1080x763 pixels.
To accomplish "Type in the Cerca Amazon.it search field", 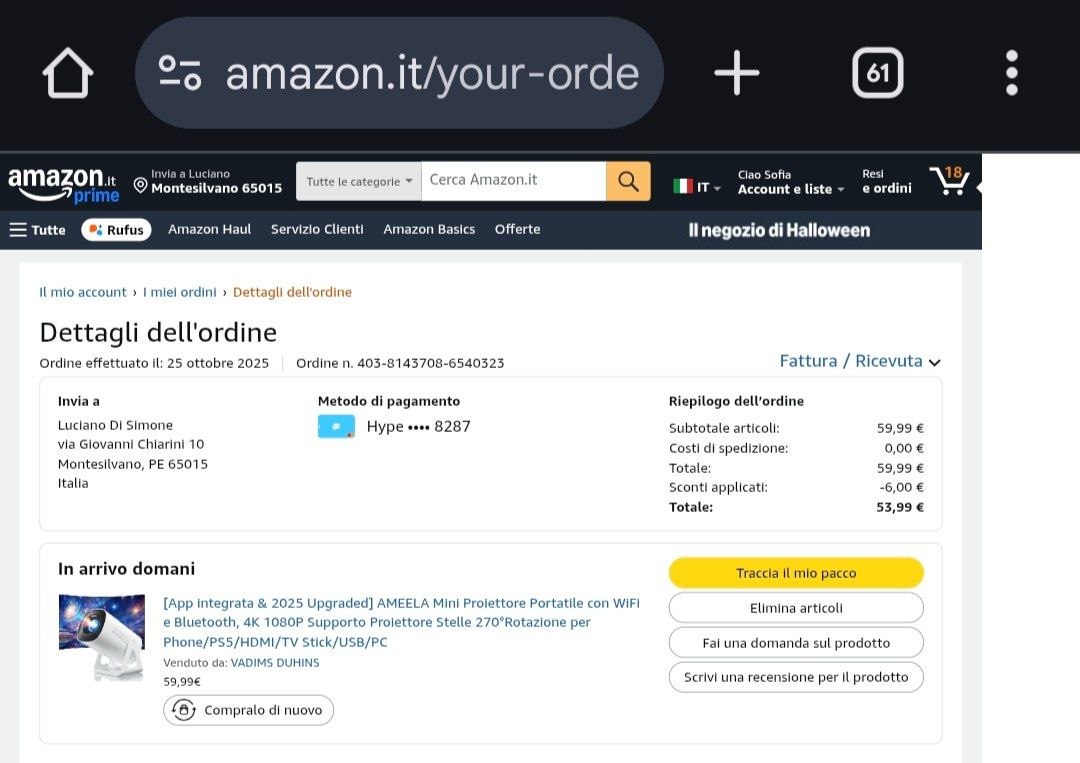I will 513,181.
